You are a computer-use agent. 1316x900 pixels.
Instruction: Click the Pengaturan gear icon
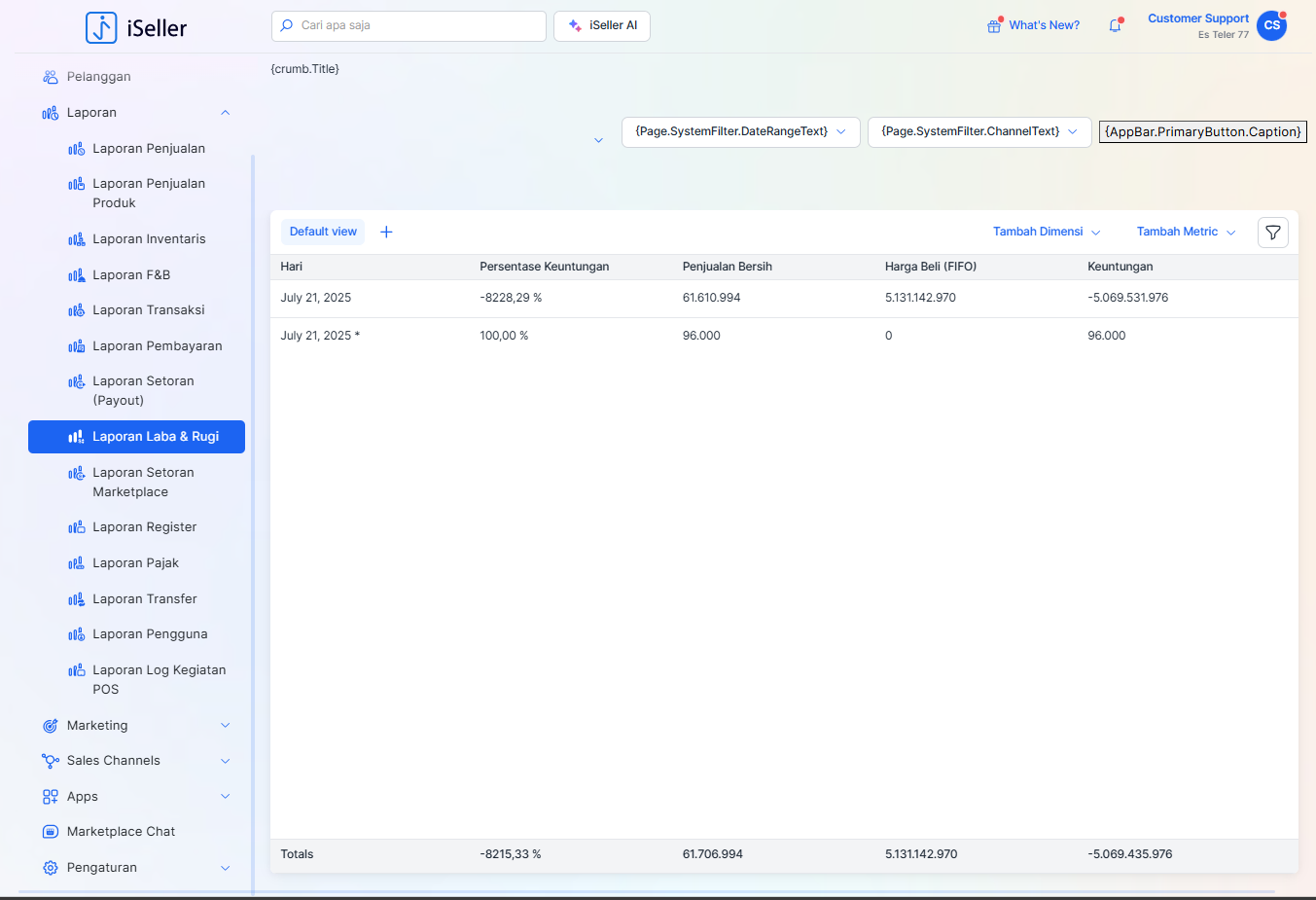(x=51, y=868)
